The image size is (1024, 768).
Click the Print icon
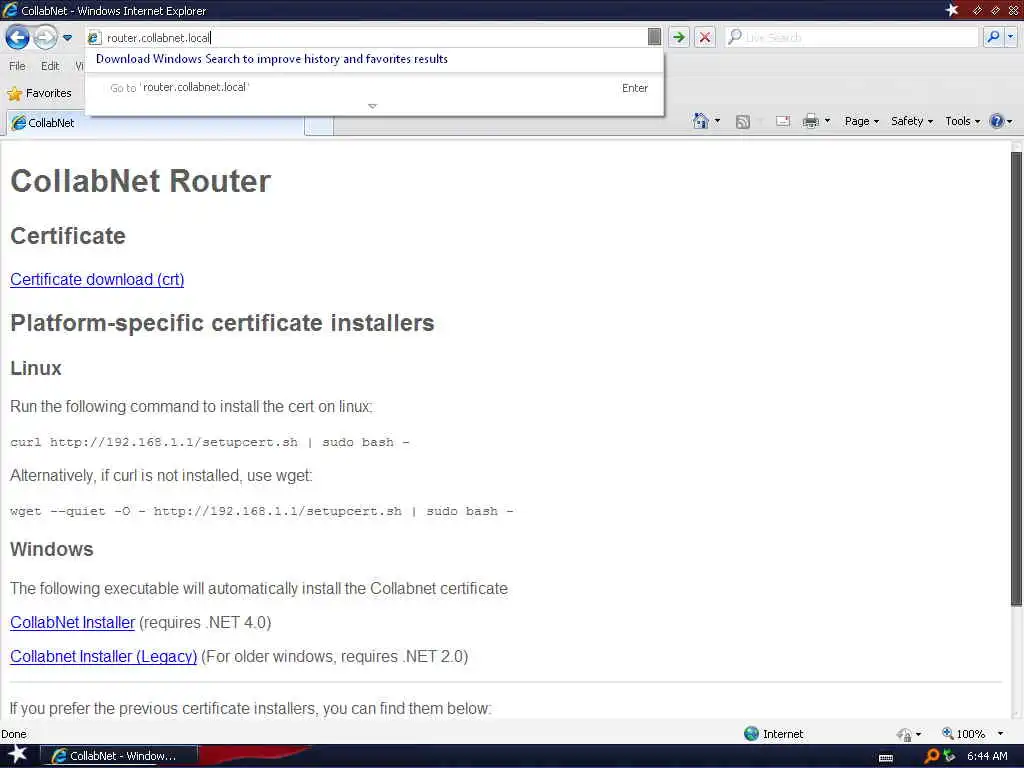pyautogui.click(x=810, y=121)
